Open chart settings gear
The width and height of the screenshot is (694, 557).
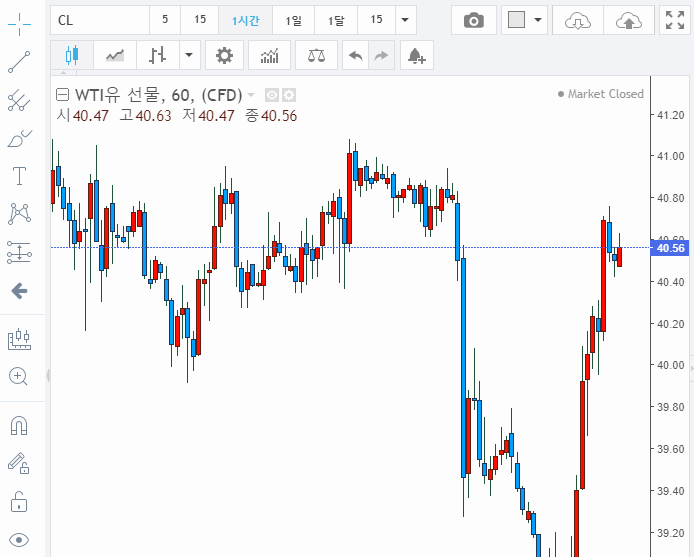point(224,55)
